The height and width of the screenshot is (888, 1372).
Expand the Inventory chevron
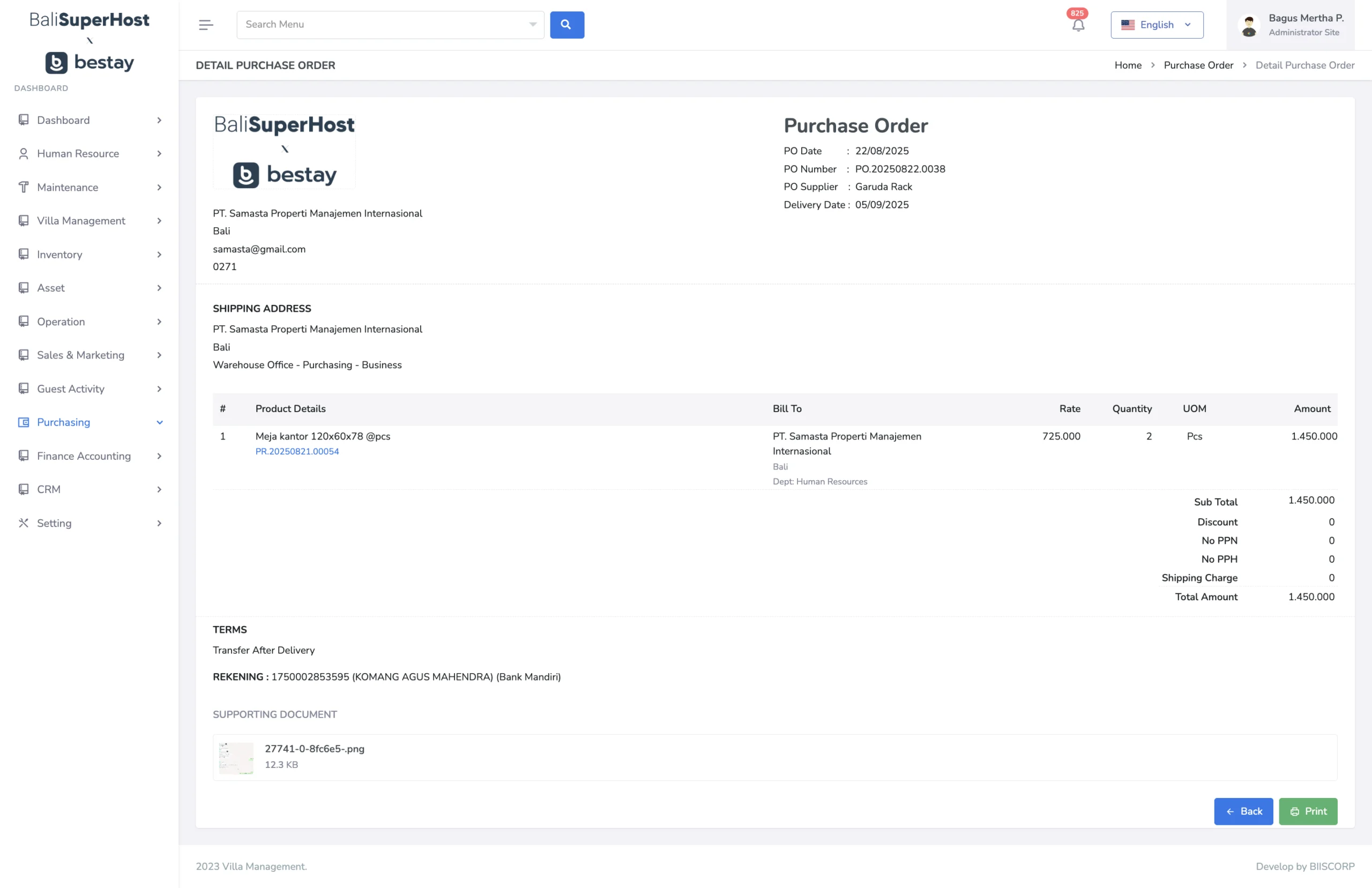[159, 255]
